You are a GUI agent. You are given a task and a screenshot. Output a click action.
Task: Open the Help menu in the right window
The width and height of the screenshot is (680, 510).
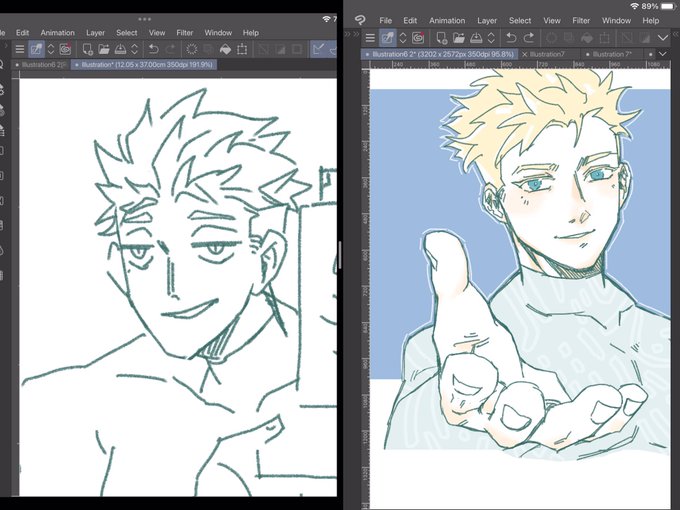[651, 20]
